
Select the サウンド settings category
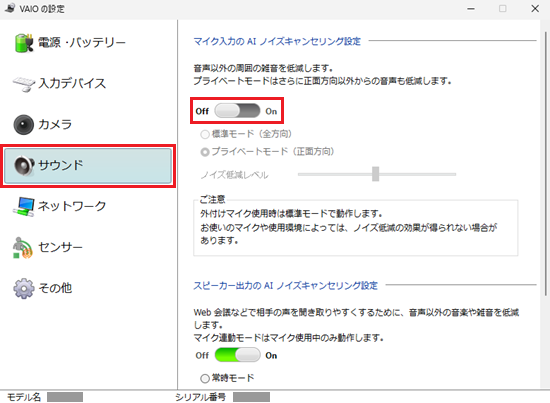(x=88, y=166)
